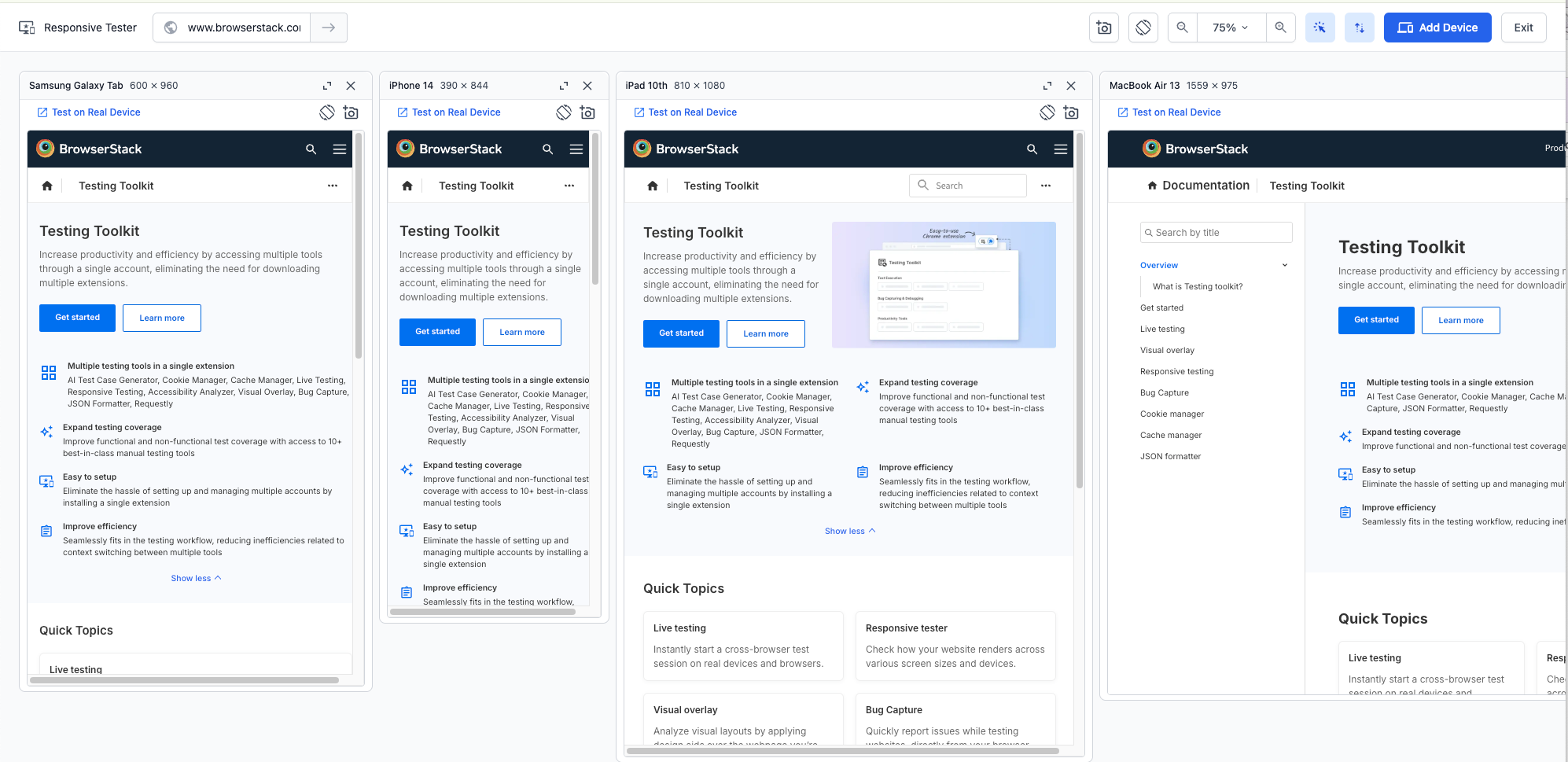Screen dimensions: 1568x762
Task: Click the search icon in the iPad navbar
Action: [x=1032, y=149]
